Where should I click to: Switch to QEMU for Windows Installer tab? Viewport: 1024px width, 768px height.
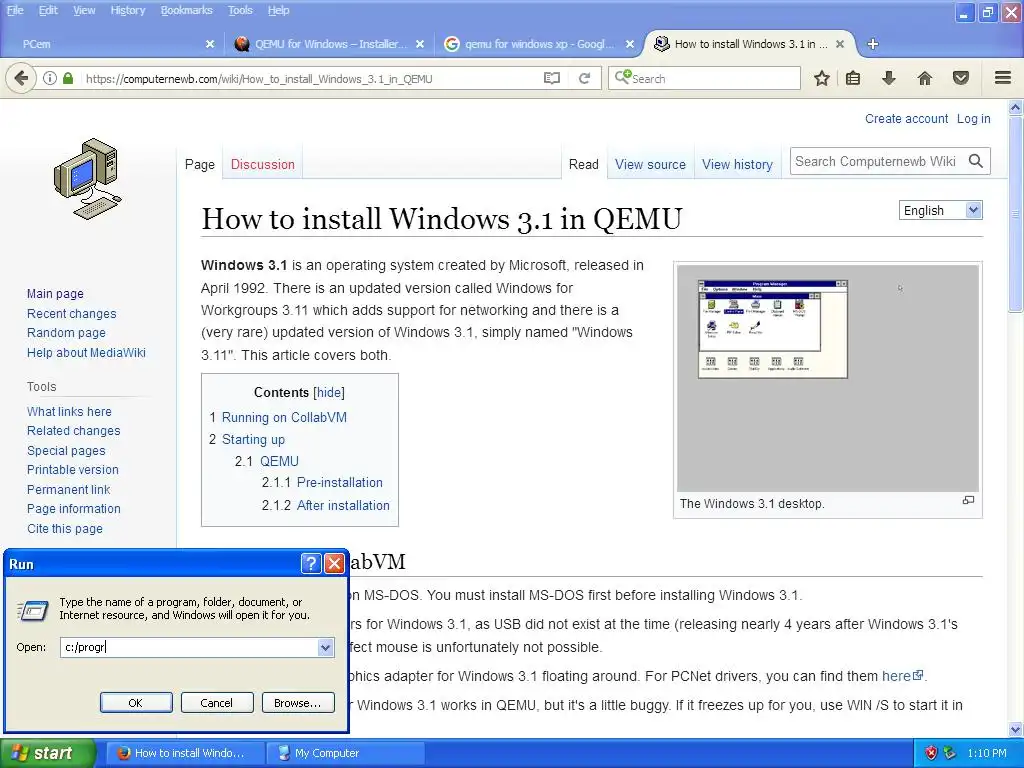330,44
